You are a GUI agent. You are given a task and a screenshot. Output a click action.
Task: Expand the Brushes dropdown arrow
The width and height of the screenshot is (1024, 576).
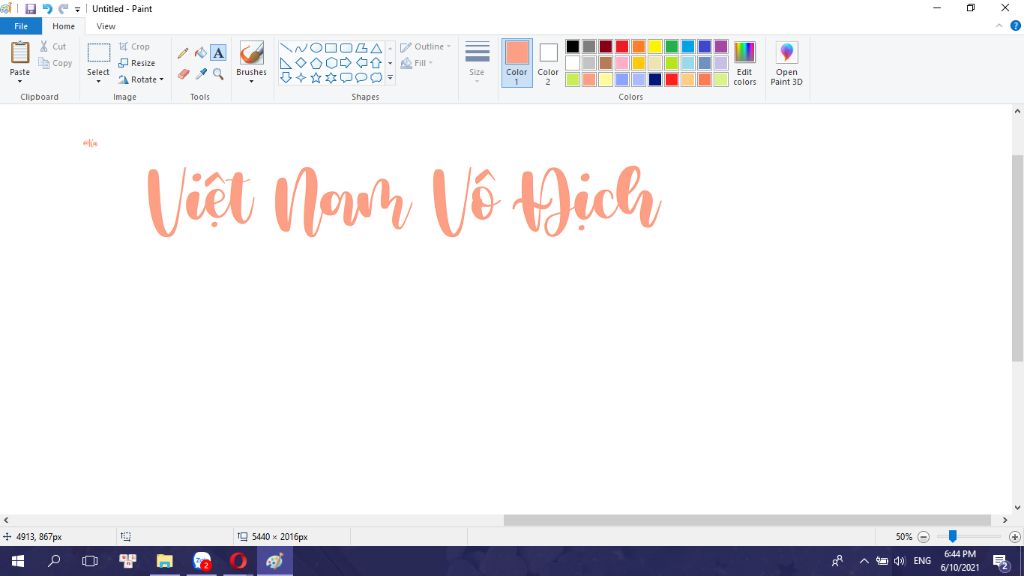click(251, 81)
